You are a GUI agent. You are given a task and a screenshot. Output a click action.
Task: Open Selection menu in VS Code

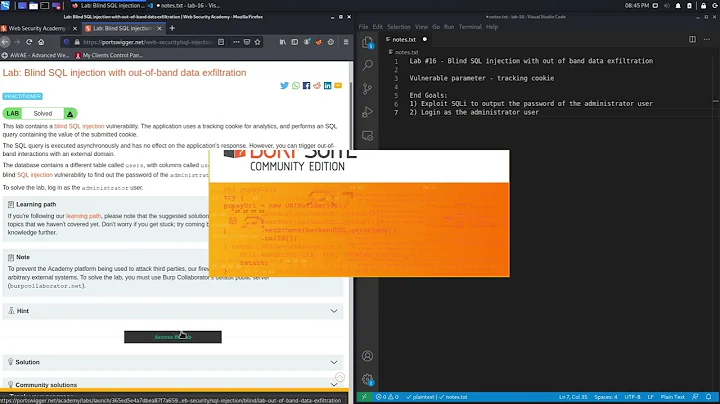pyautogui.click(x=399, y=27)
